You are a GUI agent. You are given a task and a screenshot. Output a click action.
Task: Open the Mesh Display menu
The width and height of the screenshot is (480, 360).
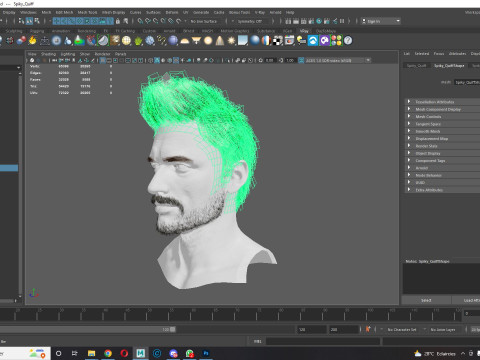click(x=113, y=12)
